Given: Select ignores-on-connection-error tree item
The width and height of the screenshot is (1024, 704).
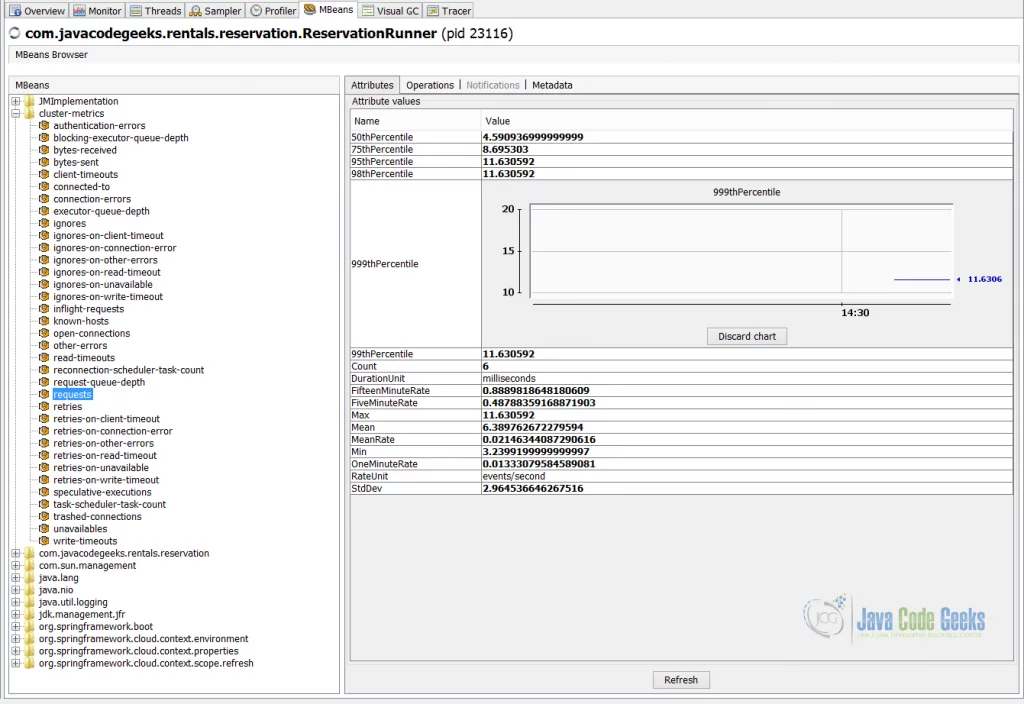Looking at the screenshot, I should pos(114,248).
